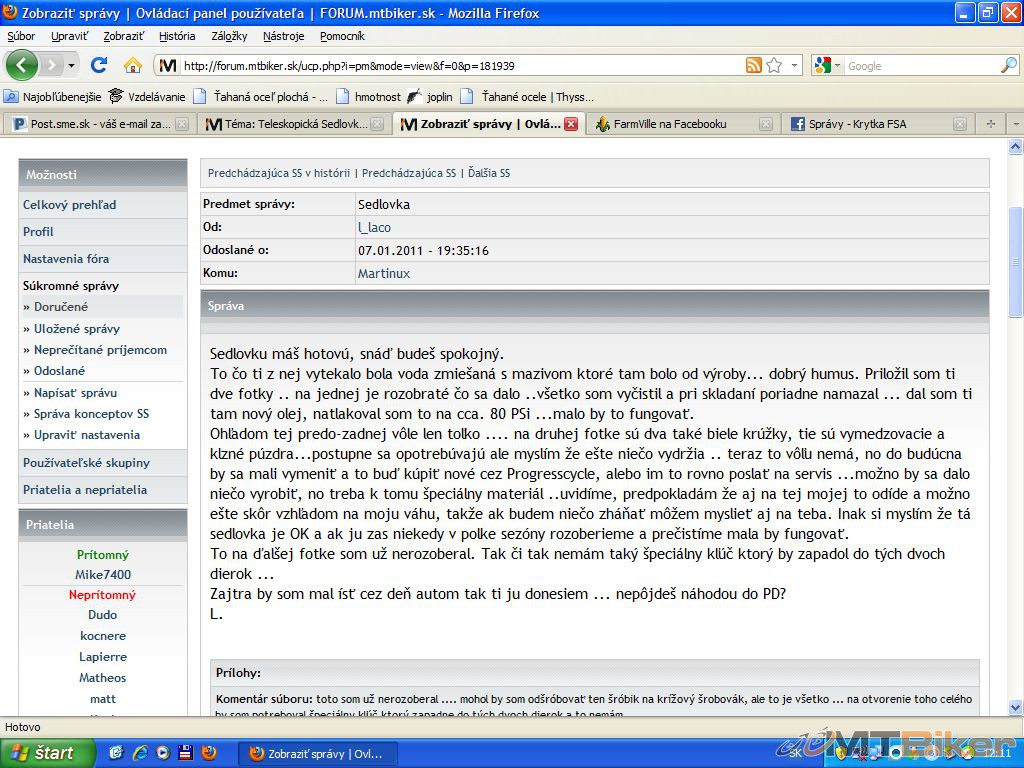
Task: Click Napísať správu in the sidebar
Action: pyautogui.click(x=75, y=393)
